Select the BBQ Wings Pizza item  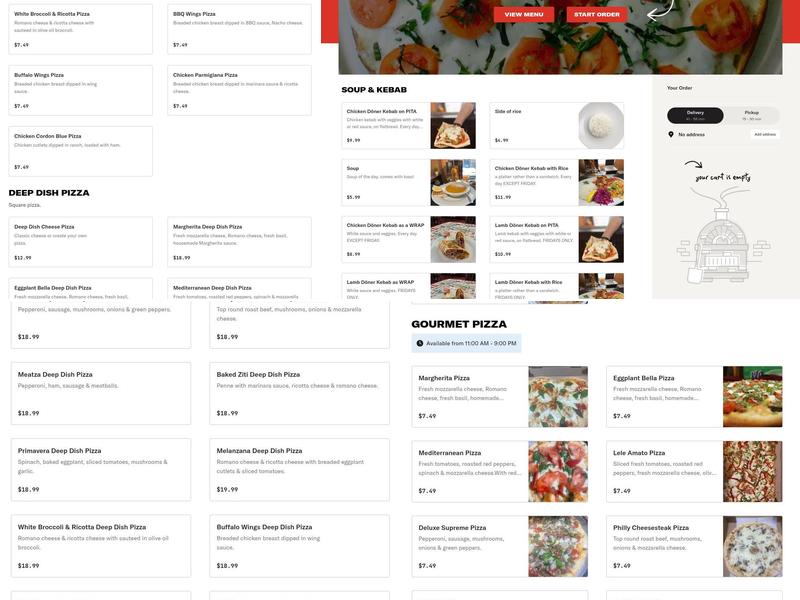(x=239, y=29)
